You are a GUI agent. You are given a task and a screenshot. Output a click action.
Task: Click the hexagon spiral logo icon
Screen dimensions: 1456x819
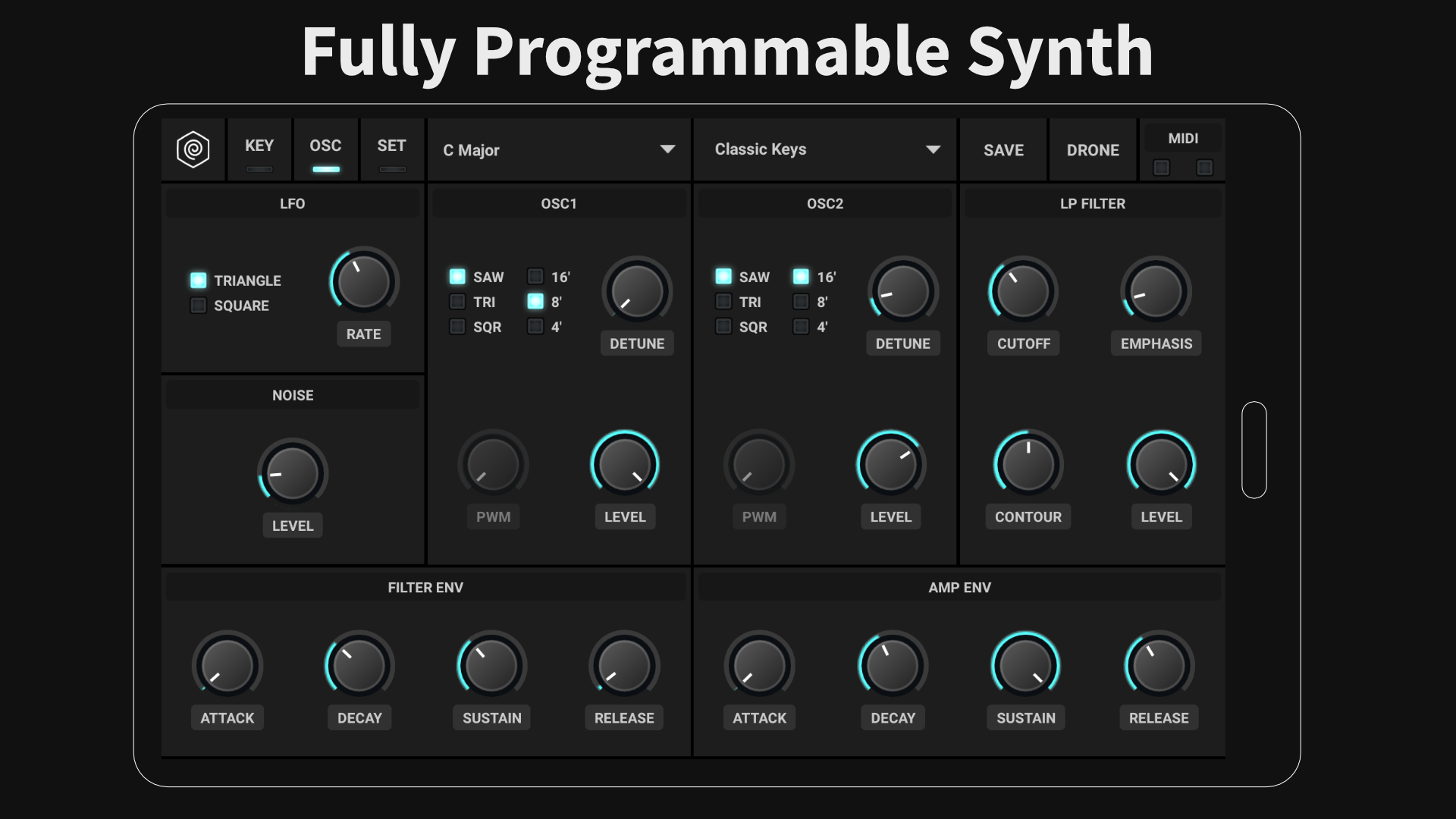tap(193, 149)
